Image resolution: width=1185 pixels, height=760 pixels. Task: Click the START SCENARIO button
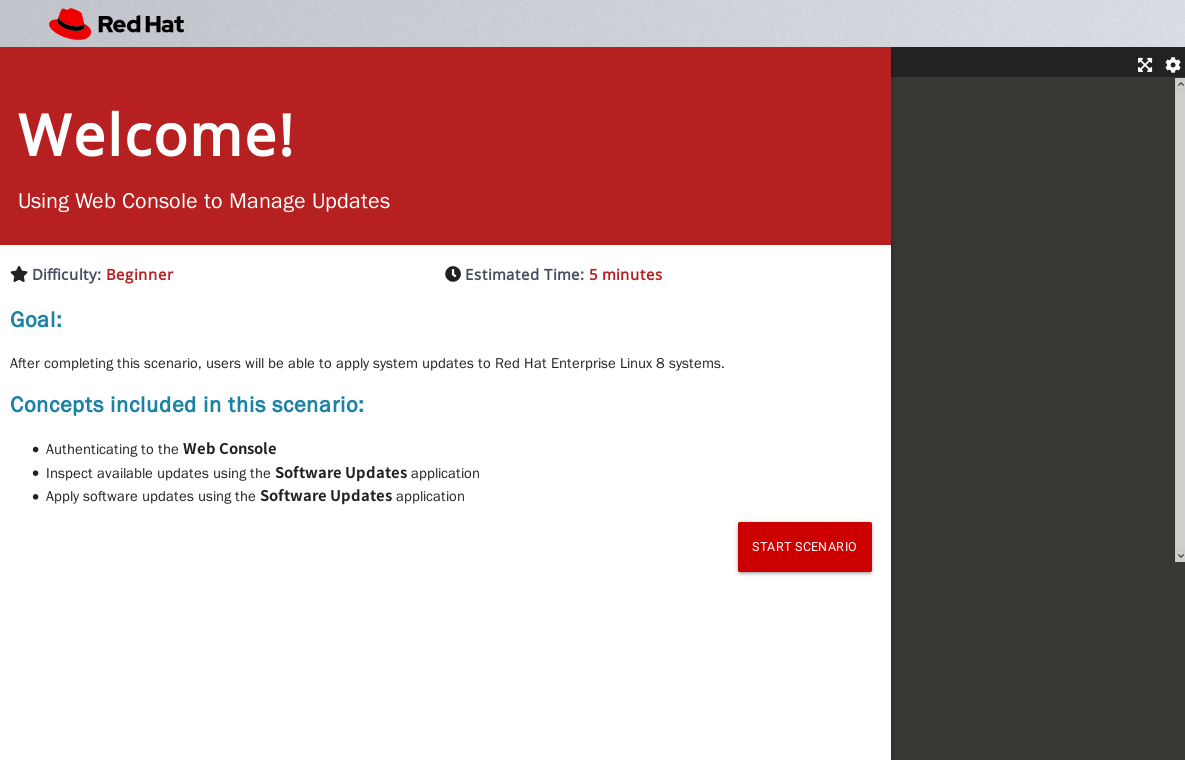point(804,547)
